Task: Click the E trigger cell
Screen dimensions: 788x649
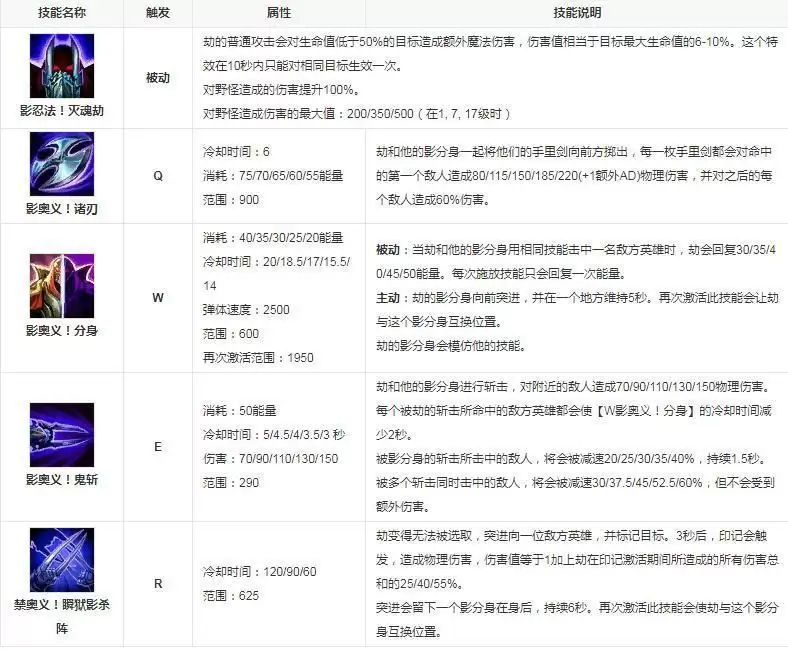Action: (x=158, y=447)
